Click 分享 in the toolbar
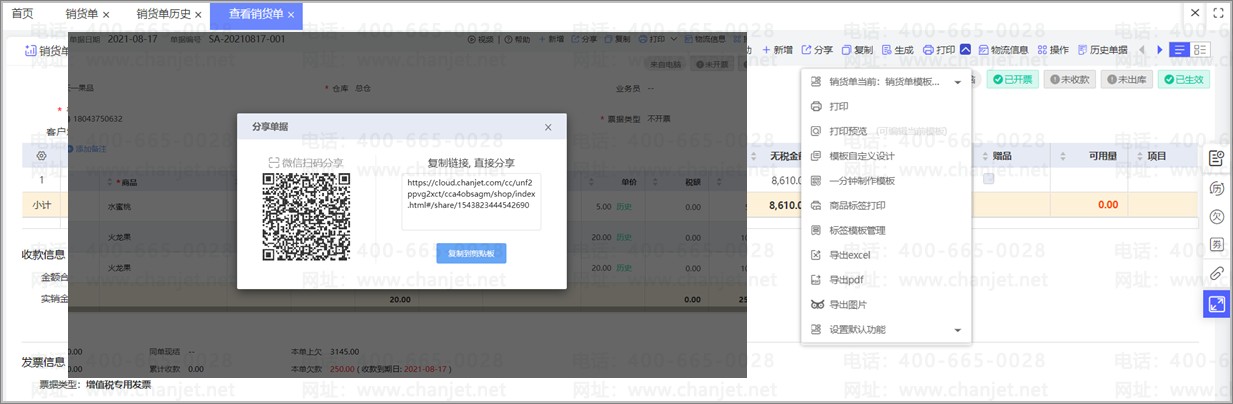The width and height of the screenshot is (1233, 404). click(817, 49)
